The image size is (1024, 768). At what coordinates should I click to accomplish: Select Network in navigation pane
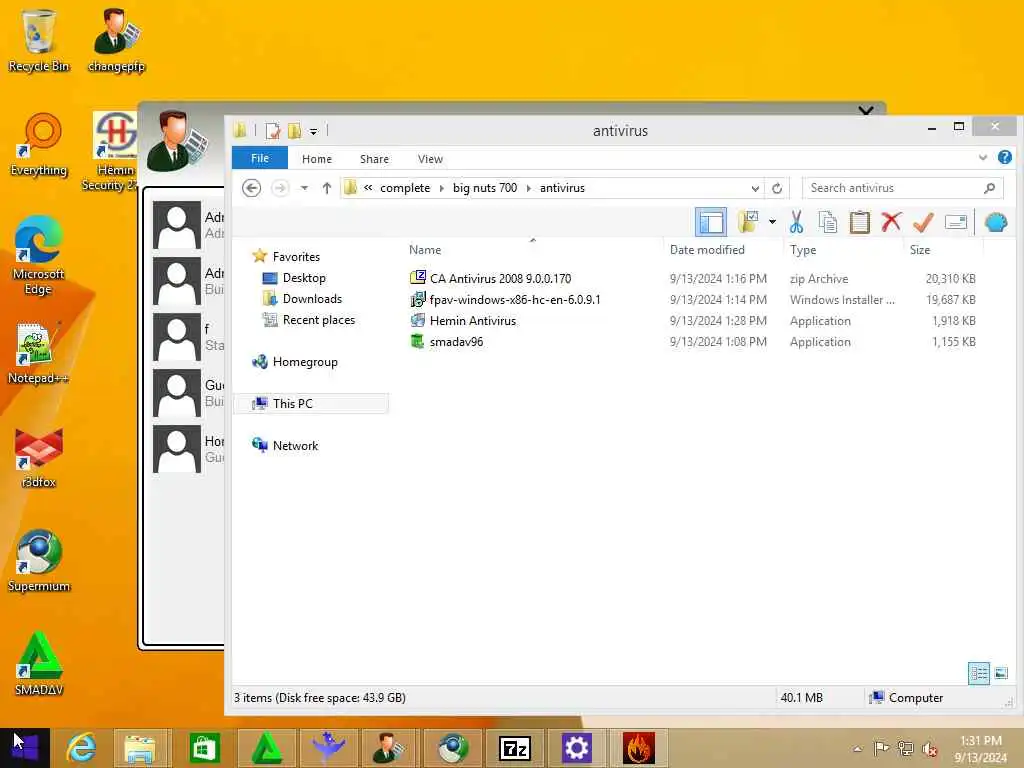(x=295, y=445)
